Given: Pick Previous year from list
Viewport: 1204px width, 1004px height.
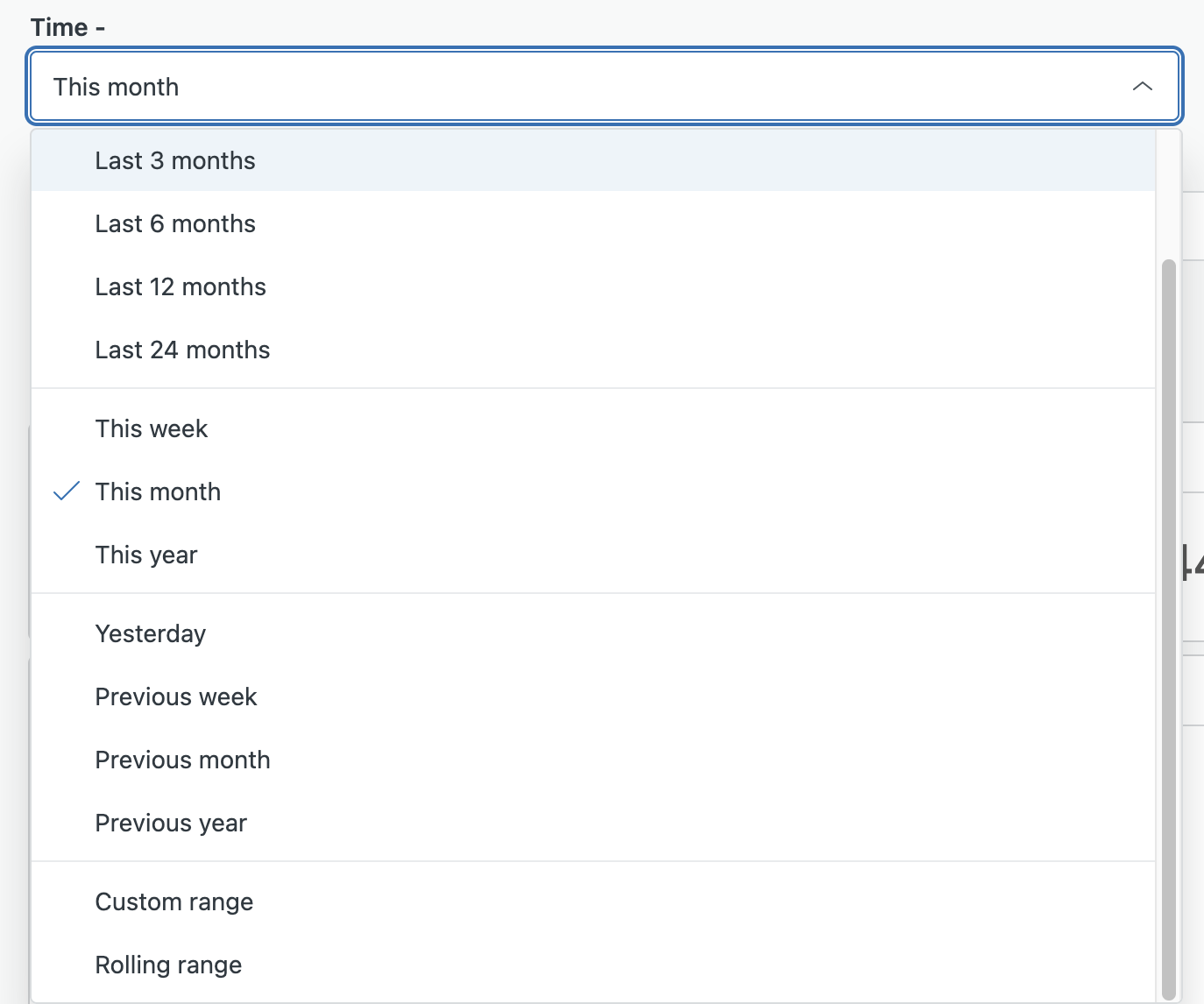Looking at the screenshot, I should (171, 824).
